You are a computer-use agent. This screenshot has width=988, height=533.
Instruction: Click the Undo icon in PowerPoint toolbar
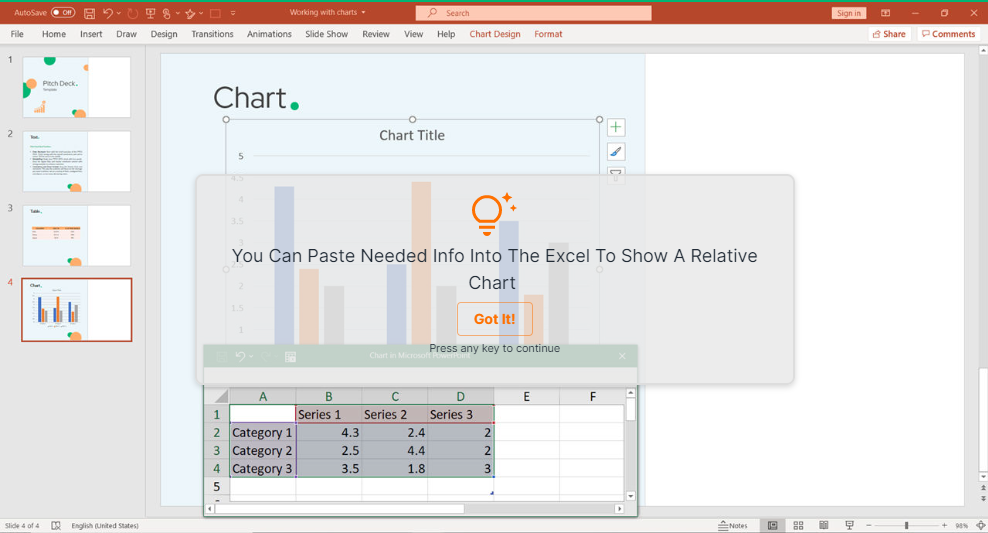point(108,13)
